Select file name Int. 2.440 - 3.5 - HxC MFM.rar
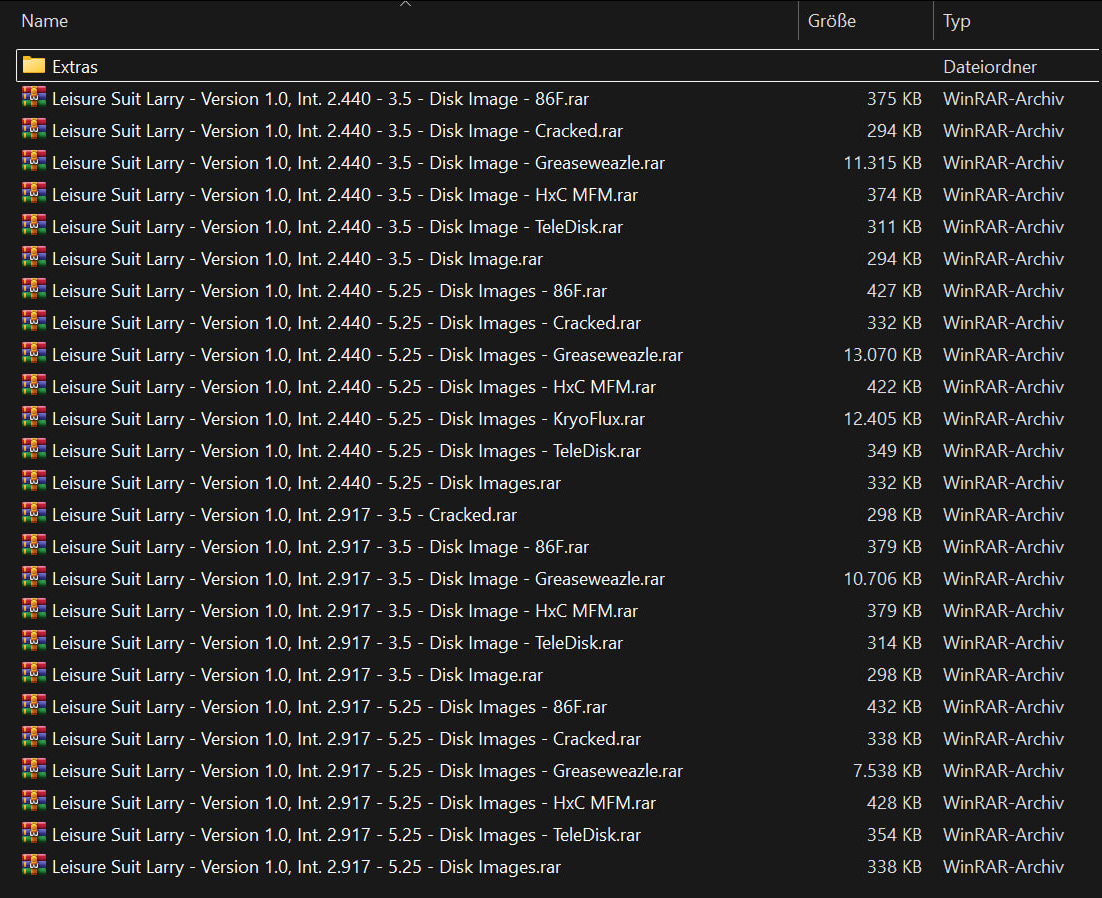 tap(345, 195)
